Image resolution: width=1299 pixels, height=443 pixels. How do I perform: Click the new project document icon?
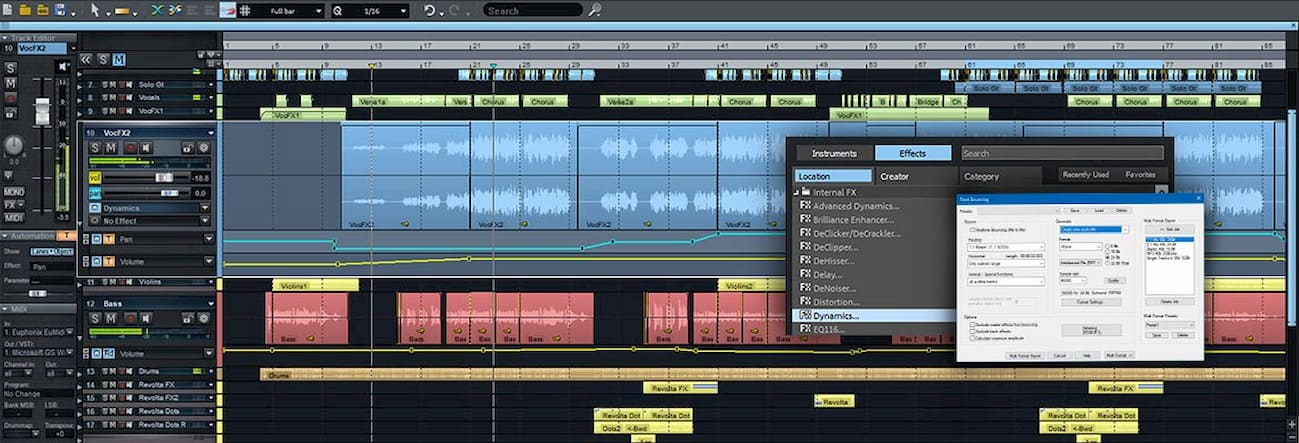9,10
